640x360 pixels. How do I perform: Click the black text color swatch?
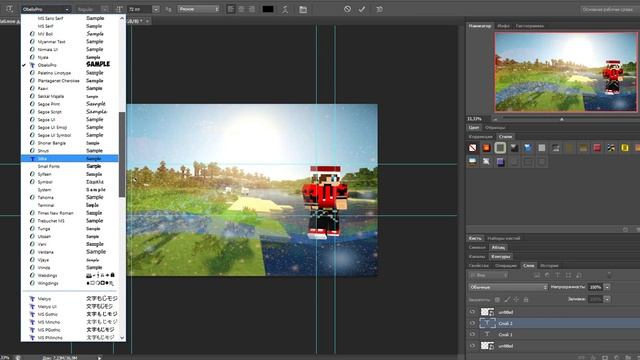click(x=268, y=9)
